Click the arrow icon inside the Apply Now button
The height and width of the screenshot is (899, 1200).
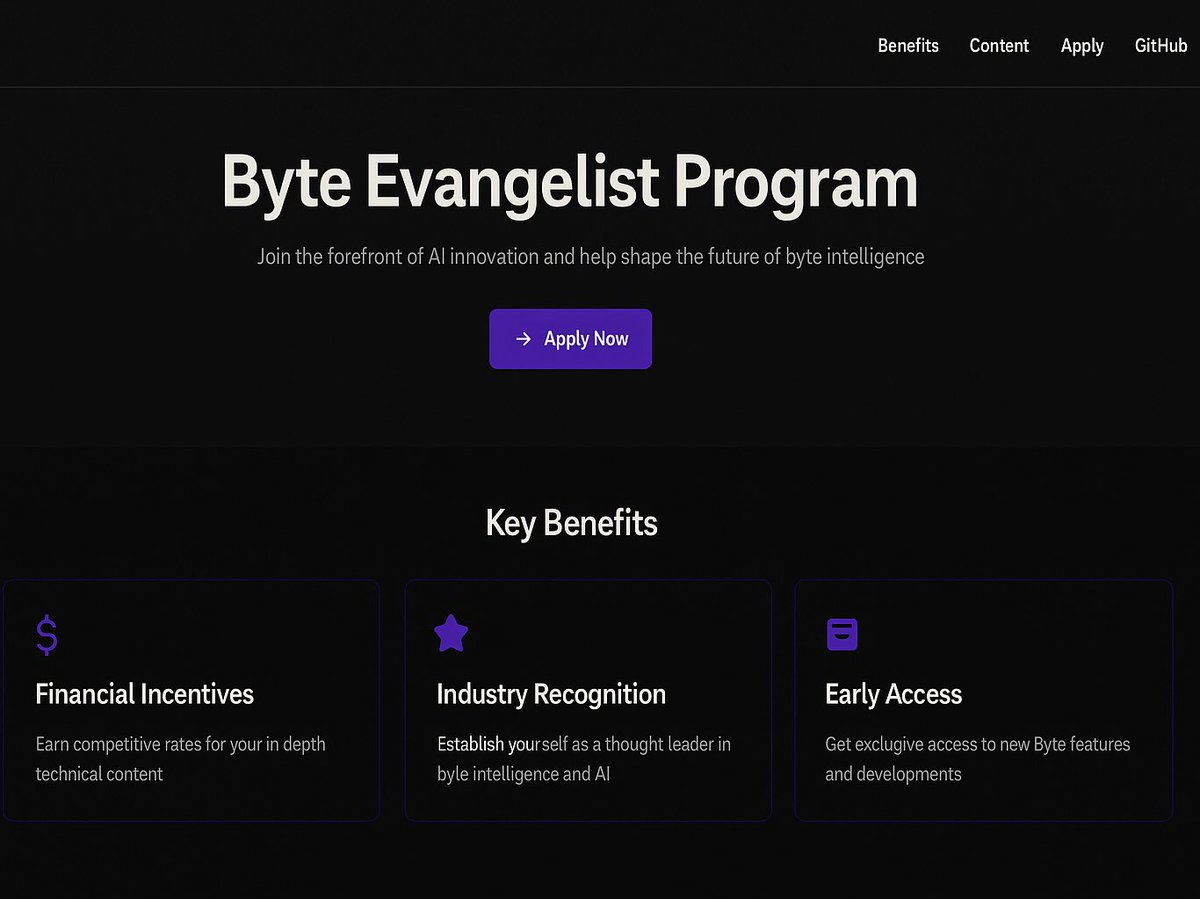tap(523, 338)
